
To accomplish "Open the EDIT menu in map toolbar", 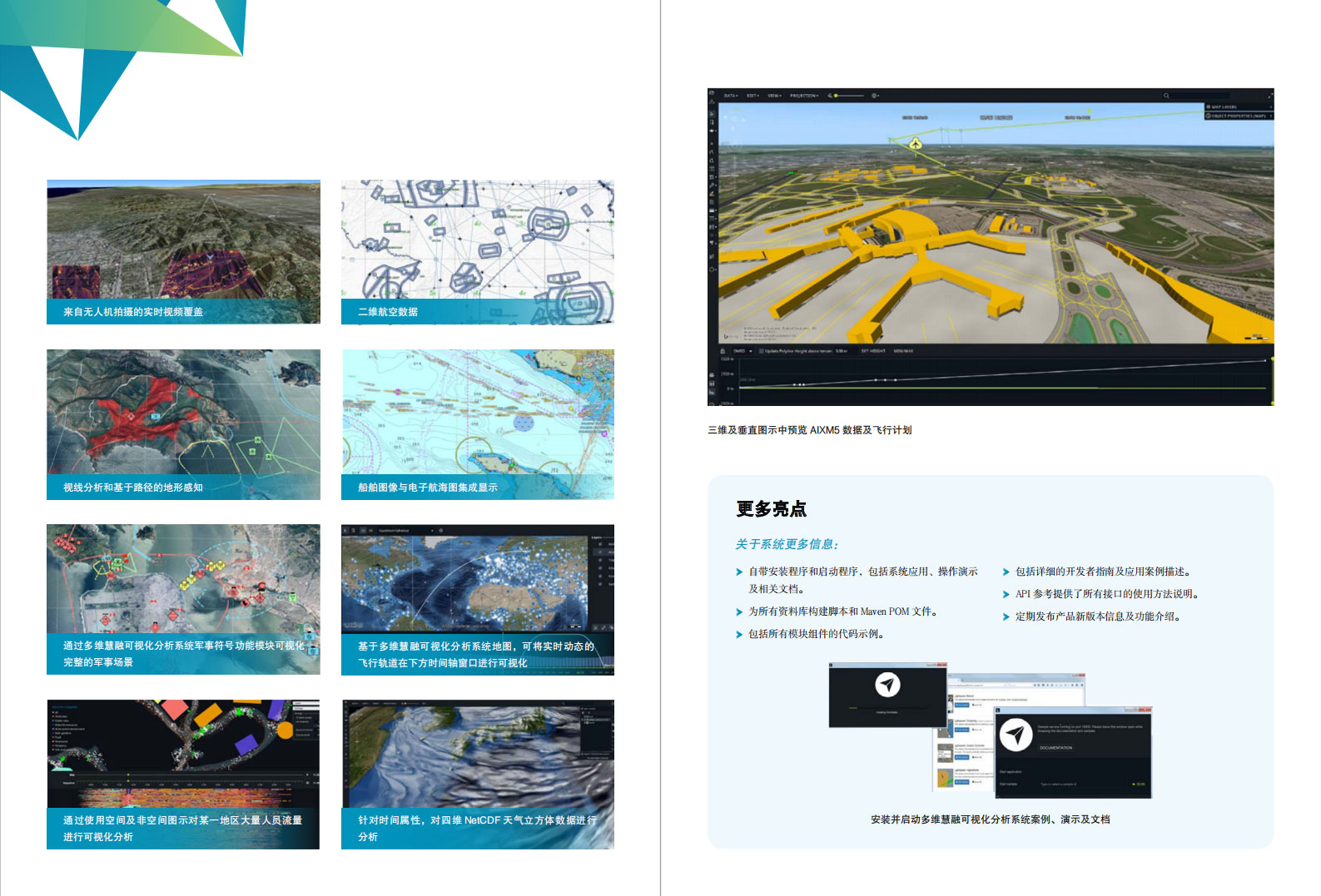I will pos(752,96).
